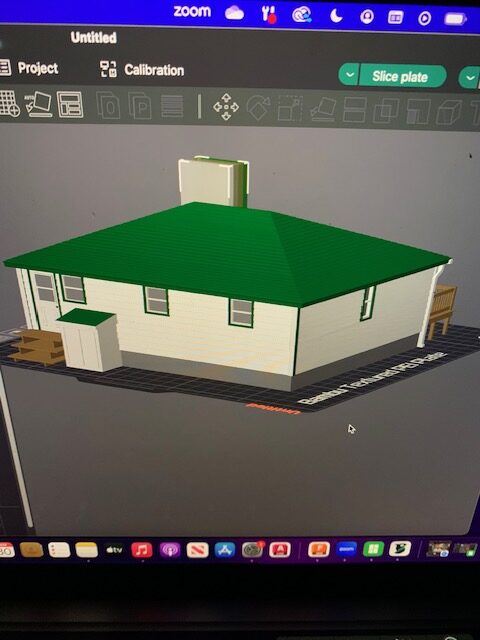Expand the print dropdown arrow beside Slice plate
This screenshot has width=480, height=640.
pos(469,78)
